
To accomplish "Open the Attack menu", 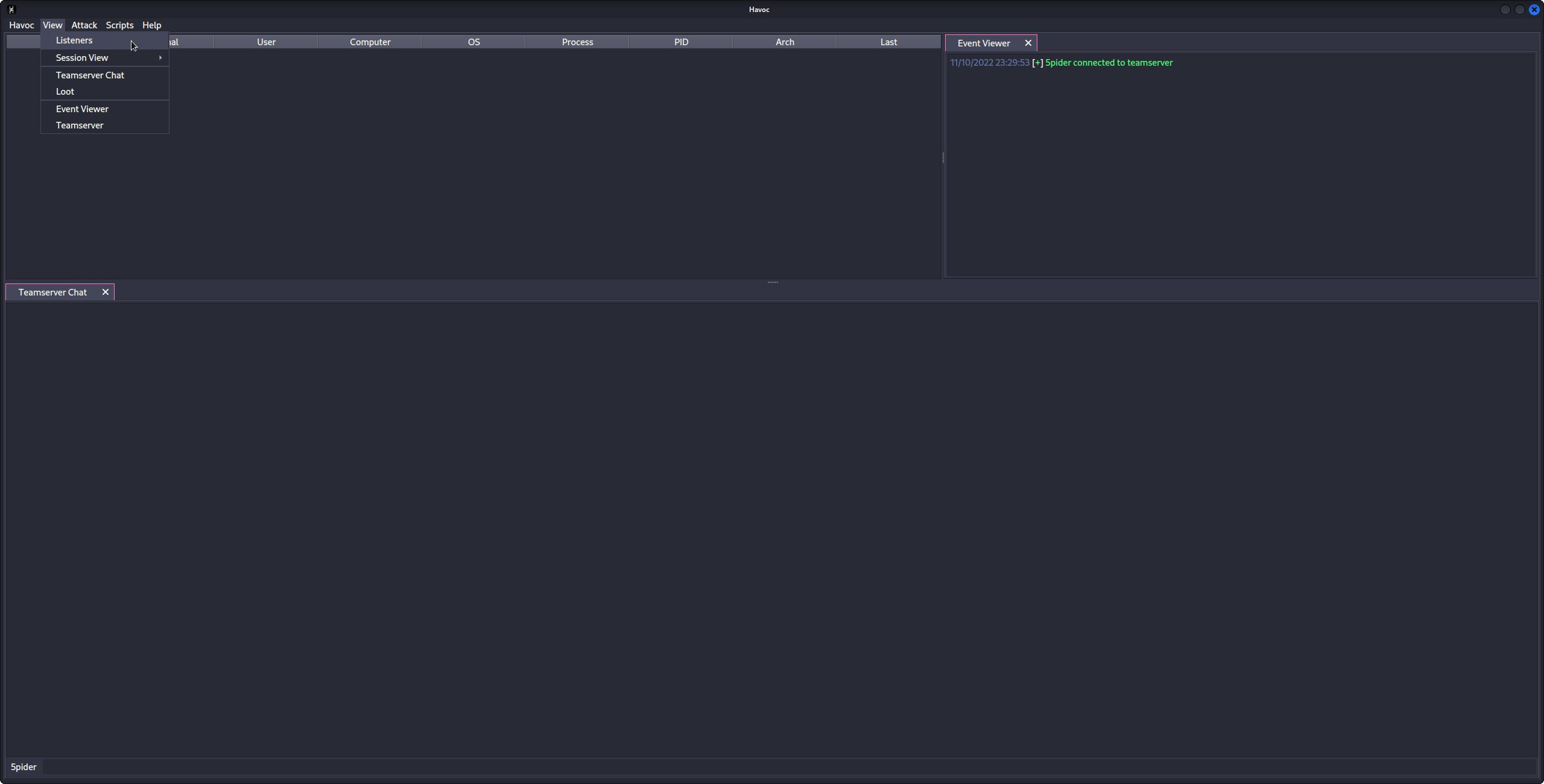I will 84,25.
